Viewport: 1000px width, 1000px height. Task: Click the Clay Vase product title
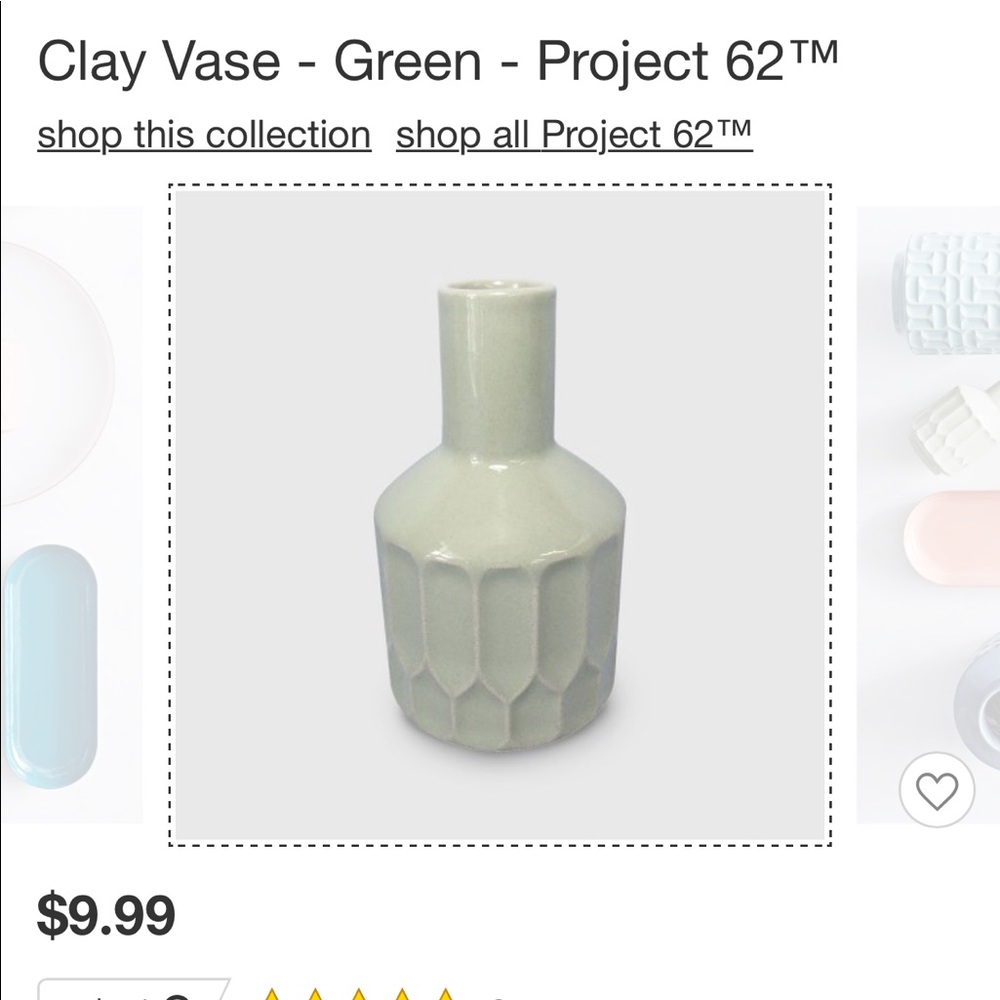[437, 62]
